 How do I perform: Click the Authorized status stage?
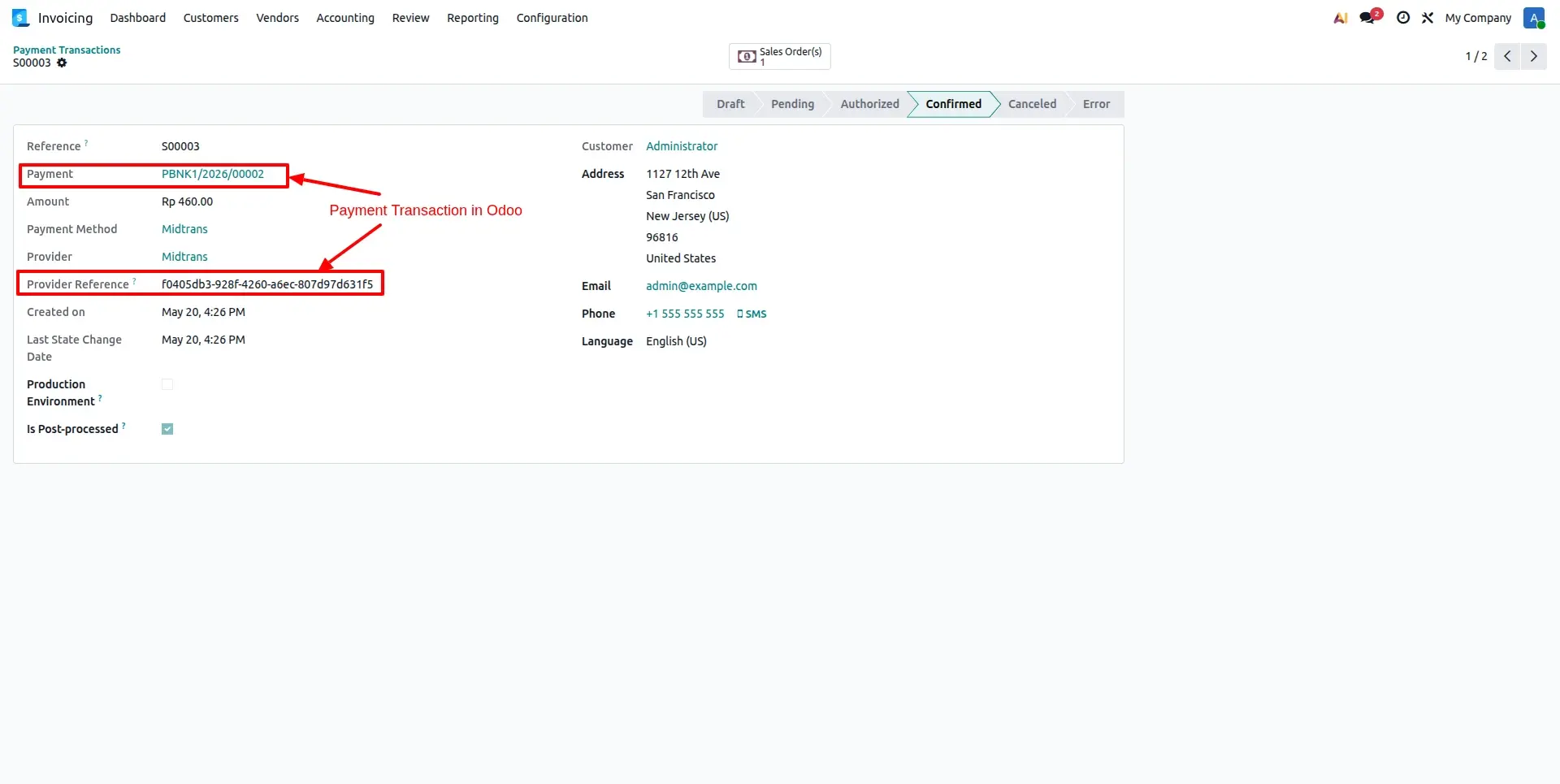[869, 104]
